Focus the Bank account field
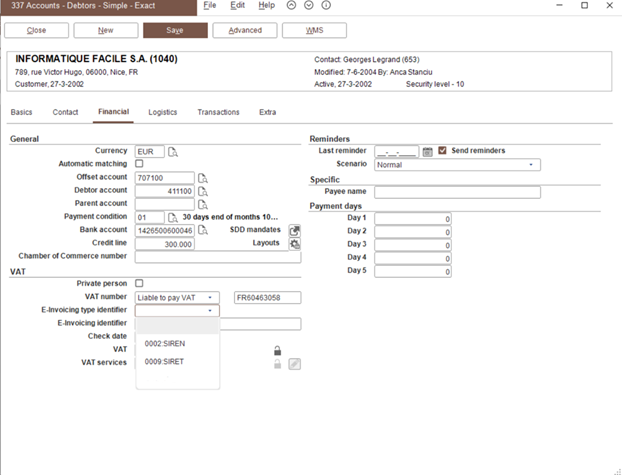The width and height of the screenshot is (622, 475). (x=165, y=231)
